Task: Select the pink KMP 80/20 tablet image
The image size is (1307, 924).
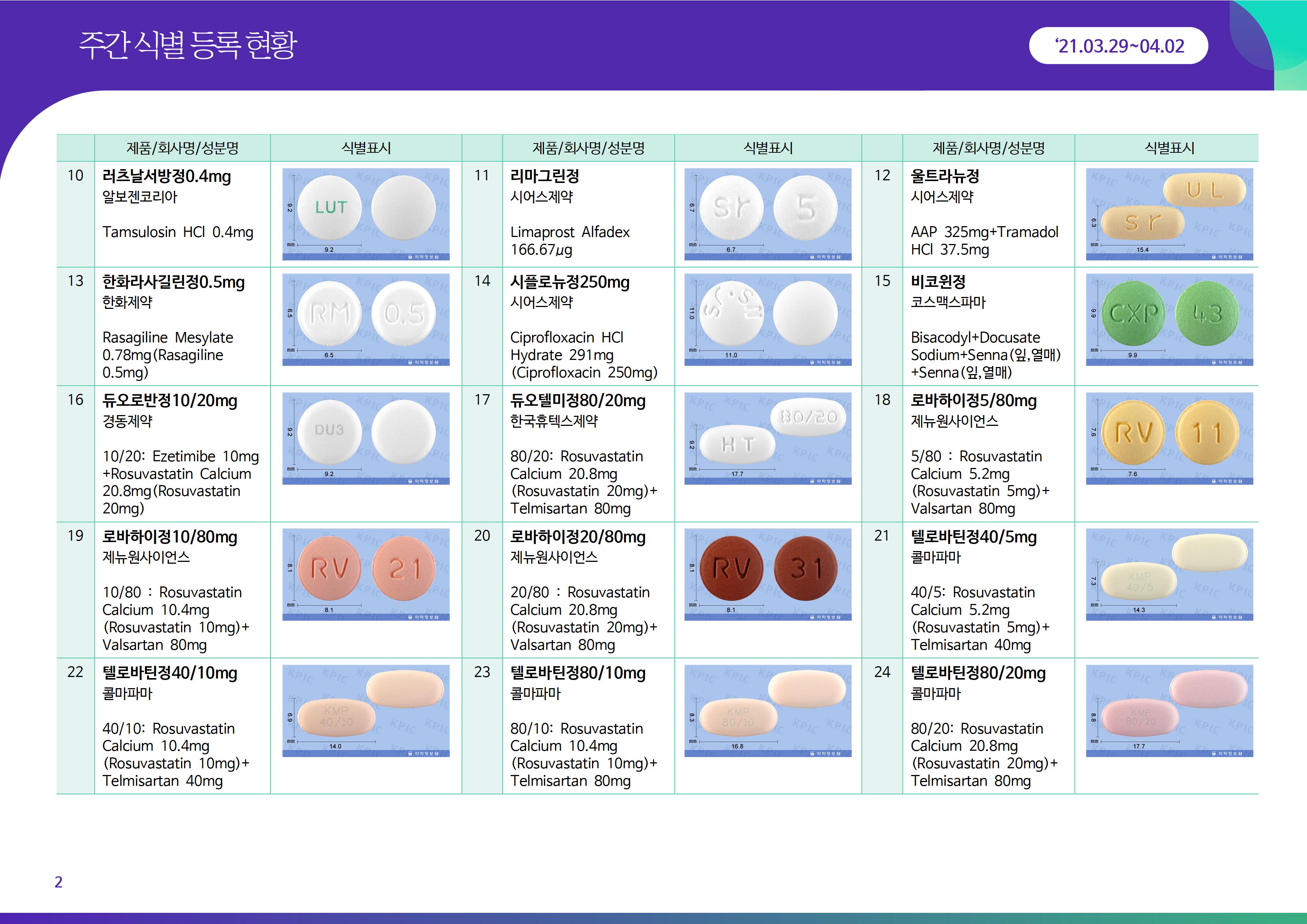Action: (x=1169, y=710)
